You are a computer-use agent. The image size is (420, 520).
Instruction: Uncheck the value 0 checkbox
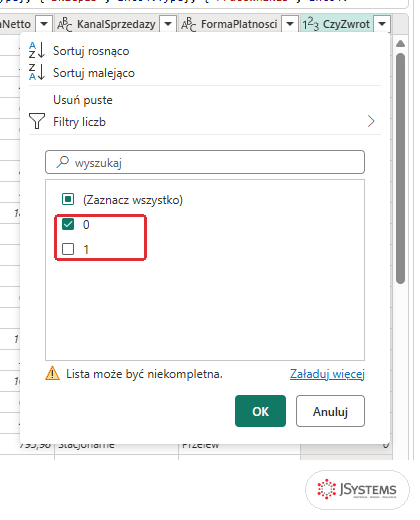(68, 224)
